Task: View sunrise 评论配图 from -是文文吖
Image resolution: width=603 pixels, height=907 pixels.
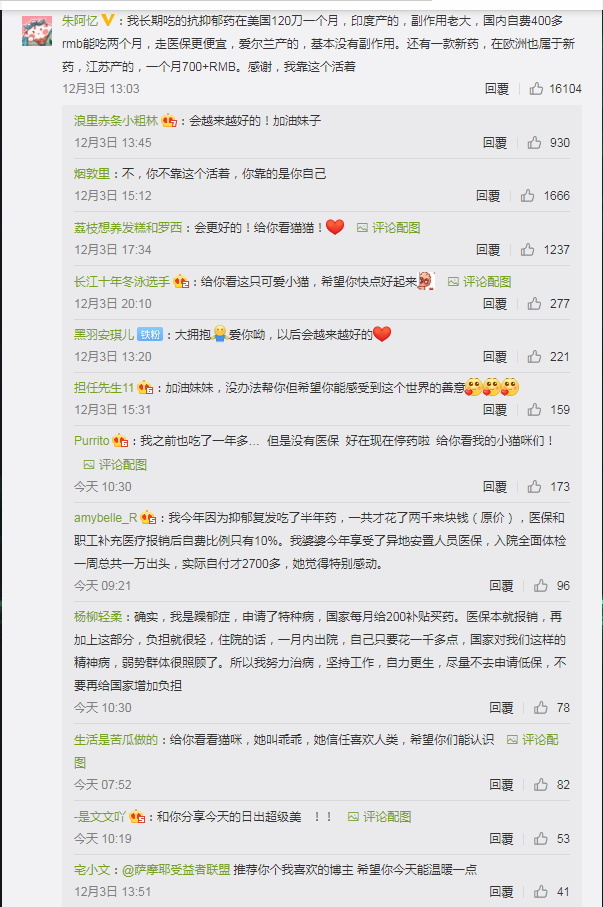Action: click(380, 816)
